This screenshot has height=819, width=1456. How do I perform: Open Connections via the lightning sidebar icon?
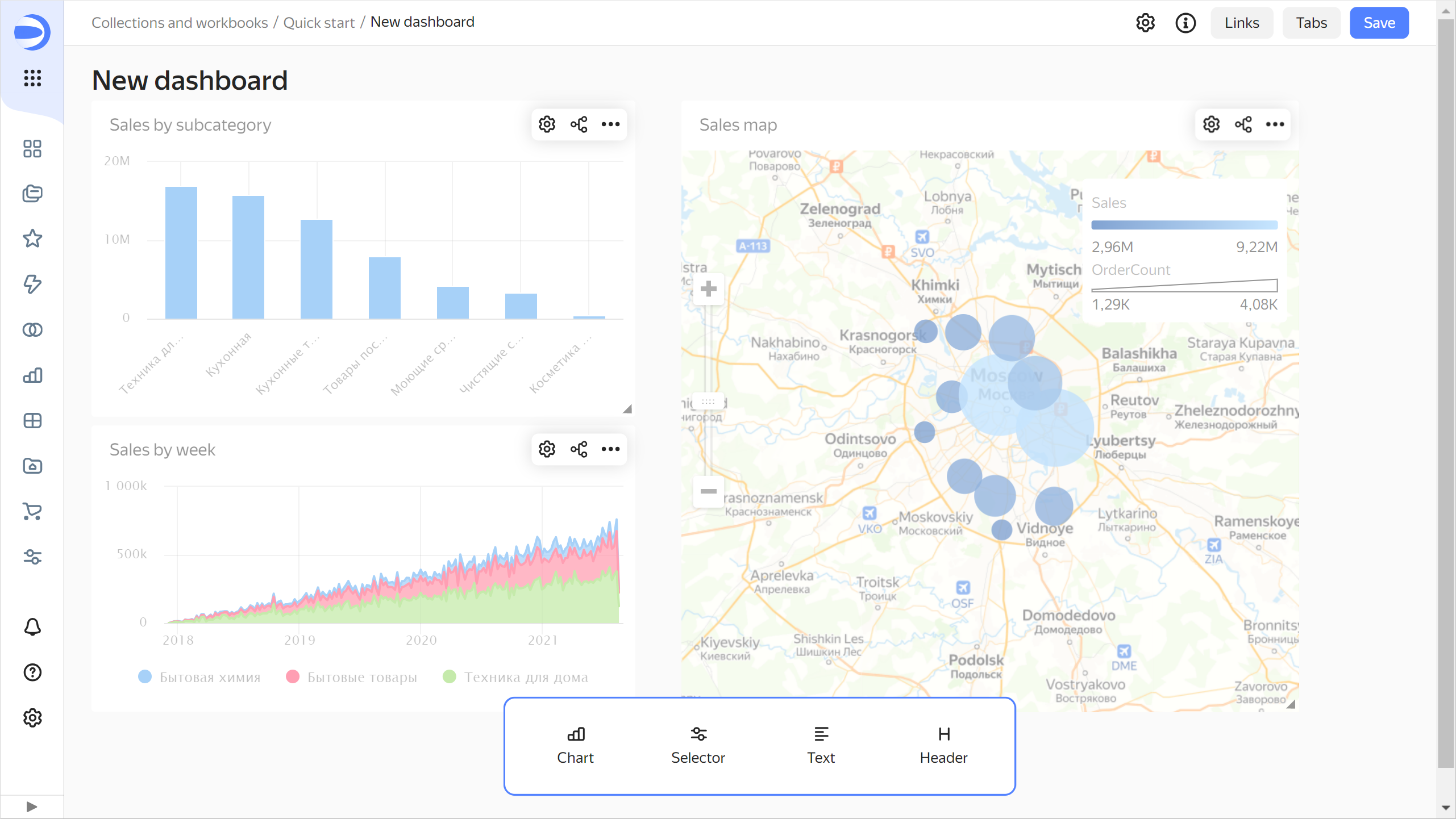pos(32,285)
